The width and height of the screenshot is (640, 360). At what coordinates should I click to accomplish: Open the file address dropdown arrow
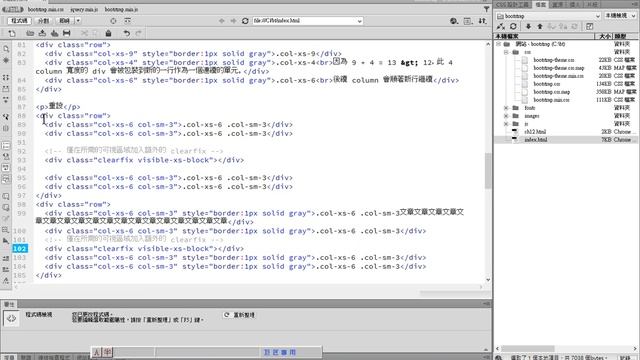[x=359, y=21]
